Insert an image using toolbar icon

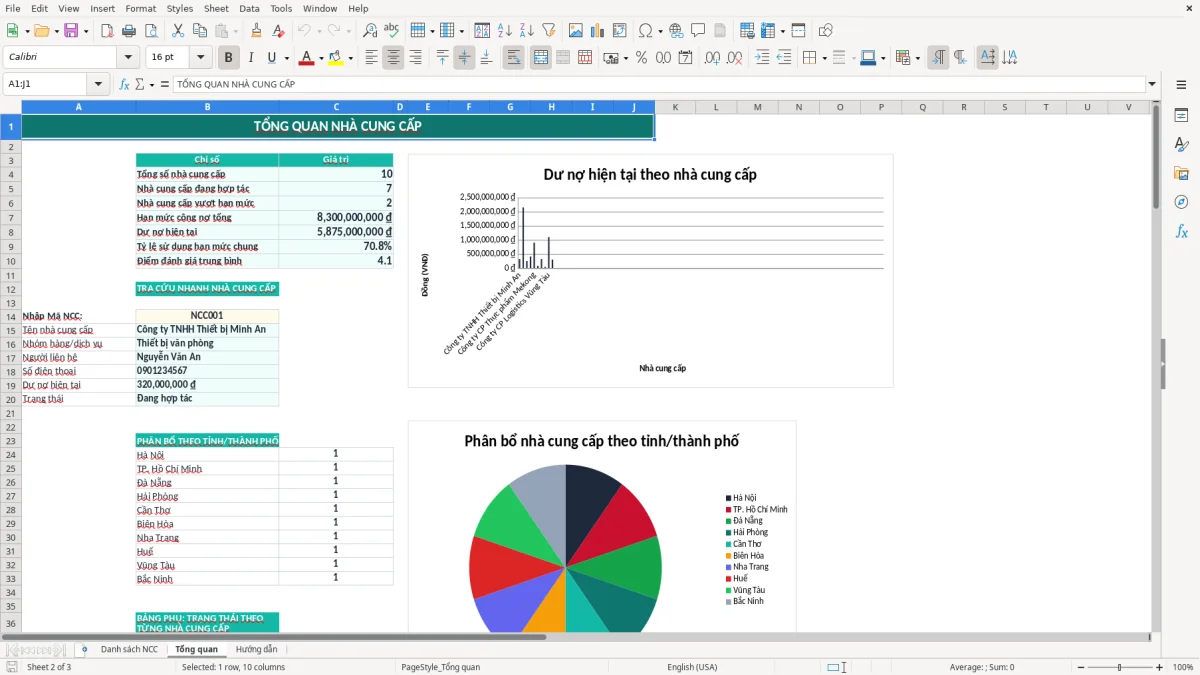coord(577,31)
